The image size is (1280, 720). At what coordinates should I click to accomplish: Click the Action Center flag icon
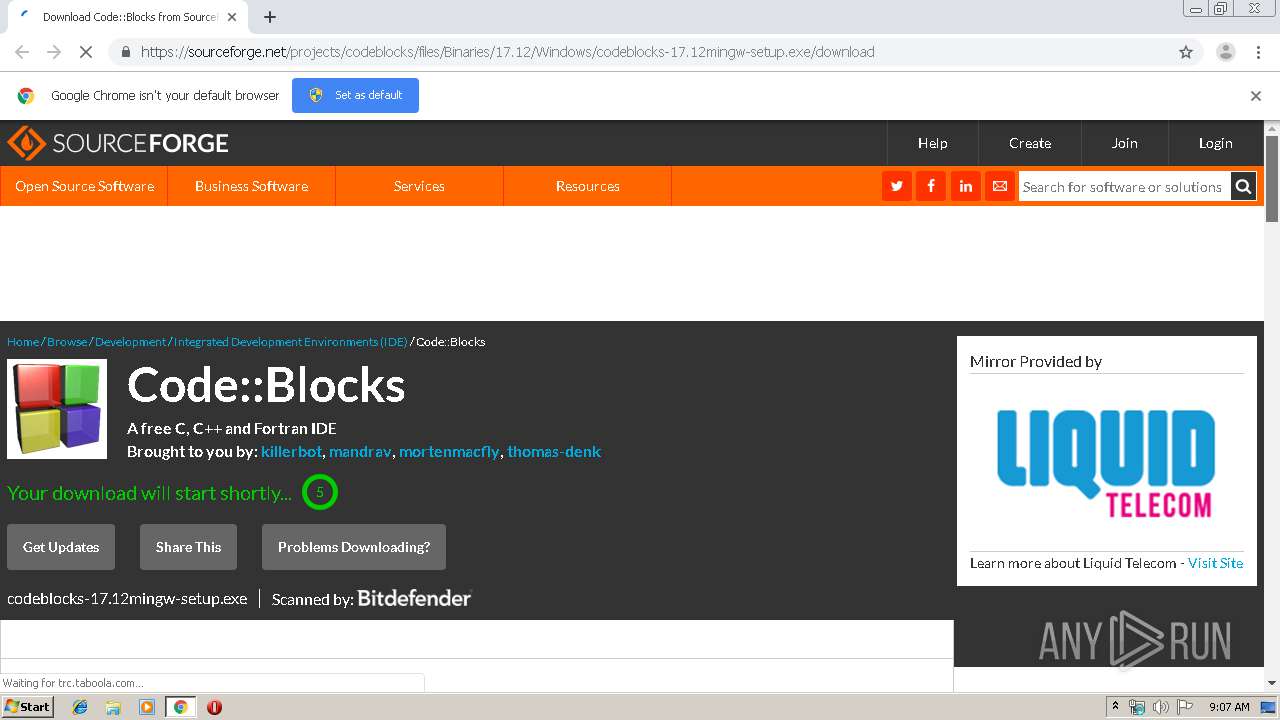(1185, 707)
